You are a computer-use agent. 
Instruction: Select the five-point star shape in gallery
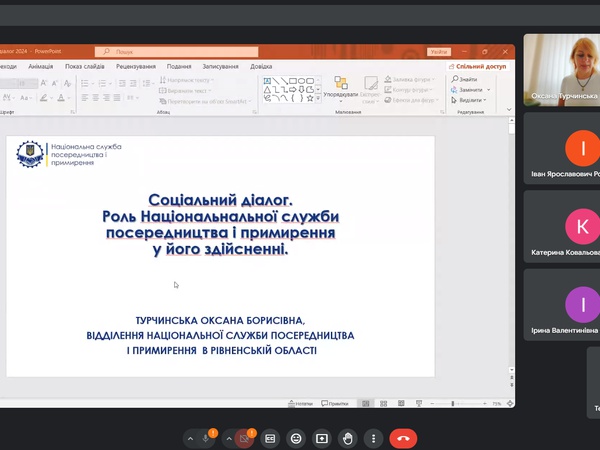[x=310, y=98]
